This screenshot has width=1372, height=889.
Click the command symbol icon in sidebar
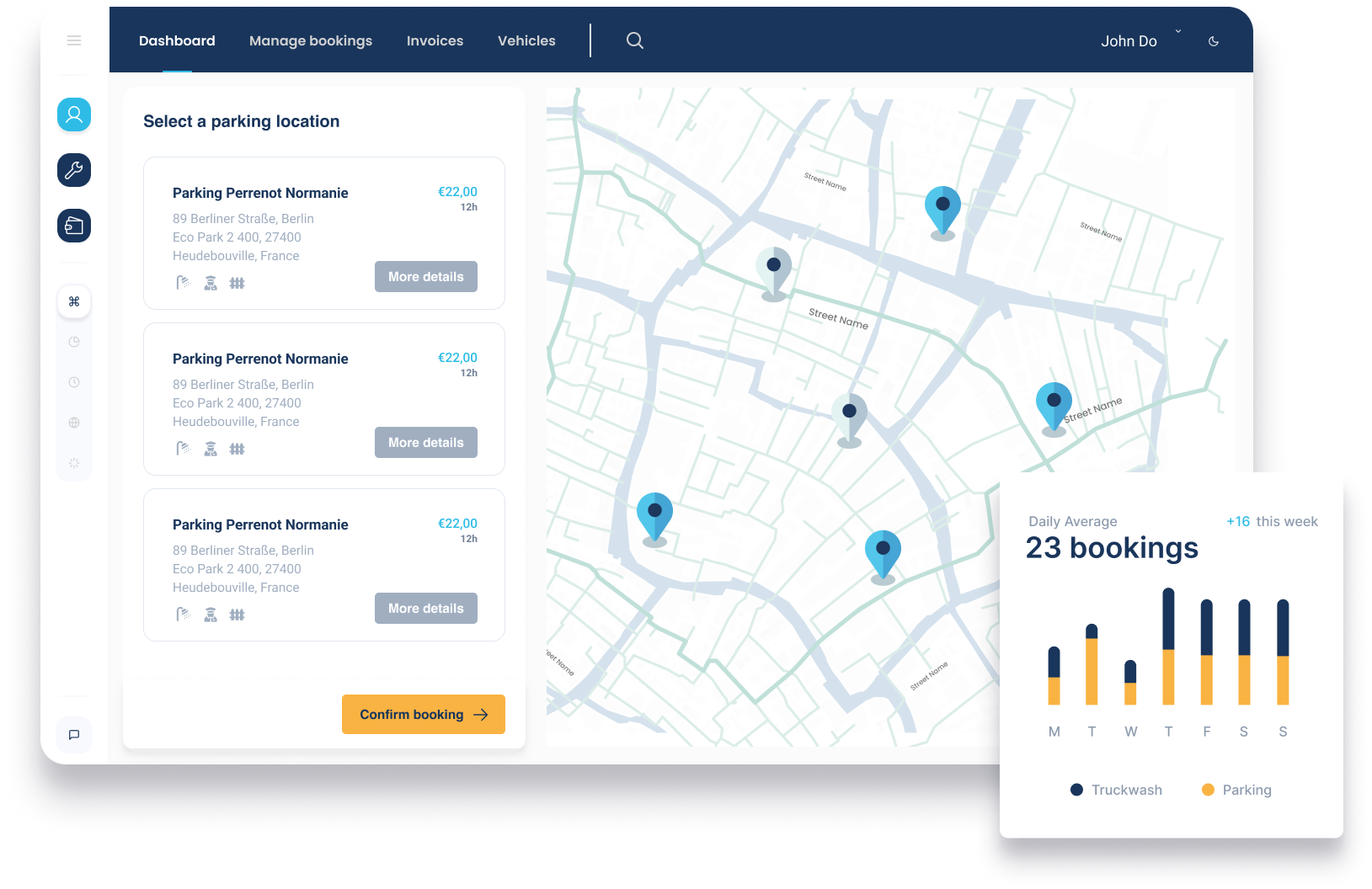tap(74, 301)
